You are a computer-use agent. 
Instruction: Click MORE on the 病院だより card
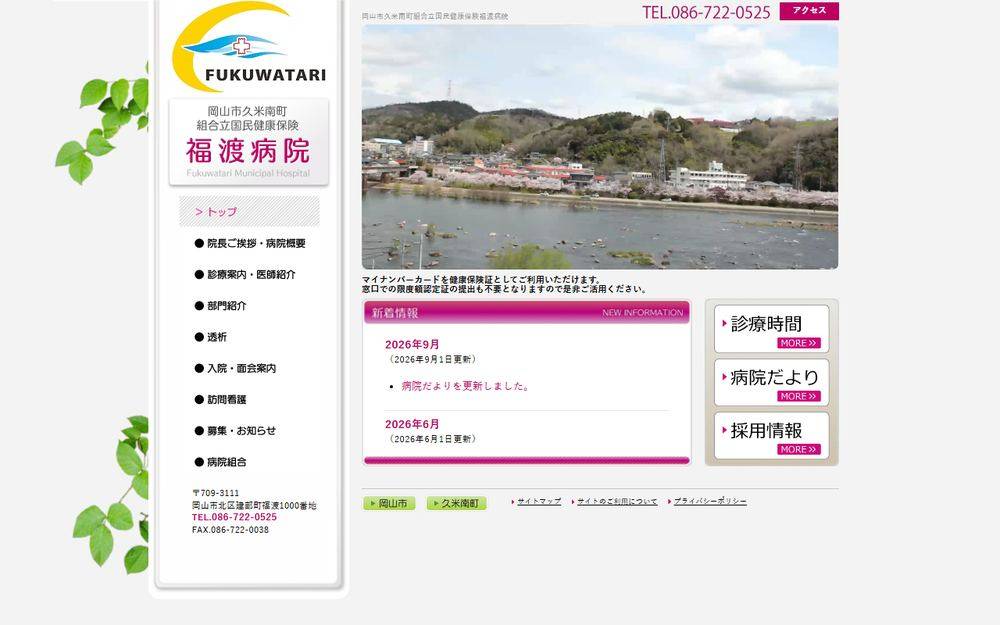pyautogui.click(x=798, y=396)
